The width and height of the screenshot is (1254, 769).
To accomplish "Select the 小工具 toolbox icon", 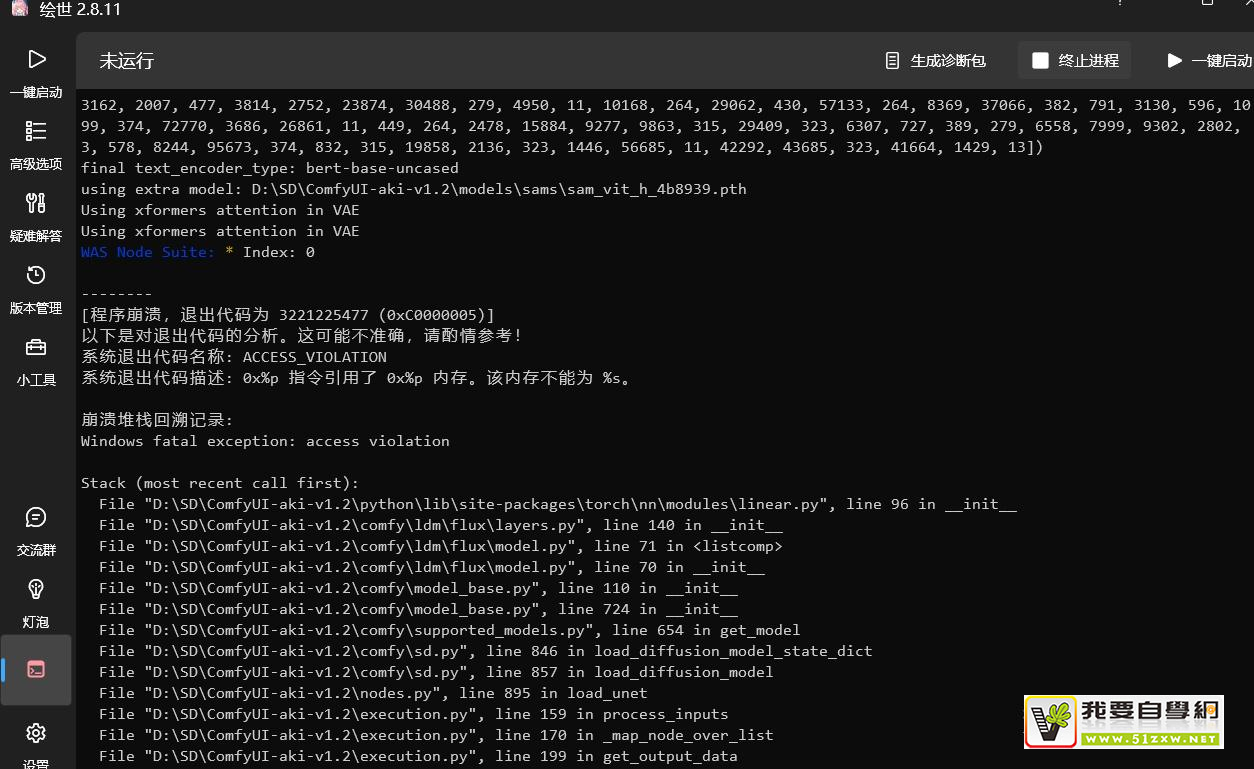I will click(x=36, y=360).
